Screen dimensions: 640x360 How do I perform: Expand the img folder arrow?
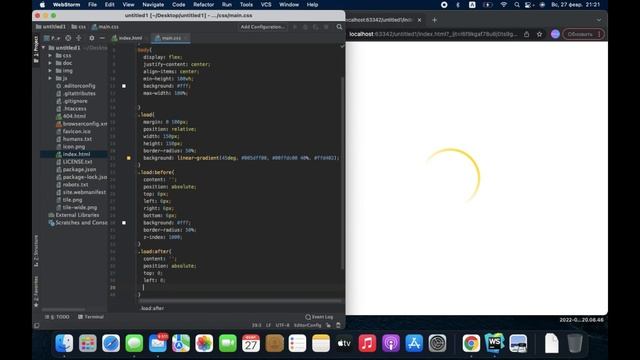pyautogui.click(x=50, y=71)
